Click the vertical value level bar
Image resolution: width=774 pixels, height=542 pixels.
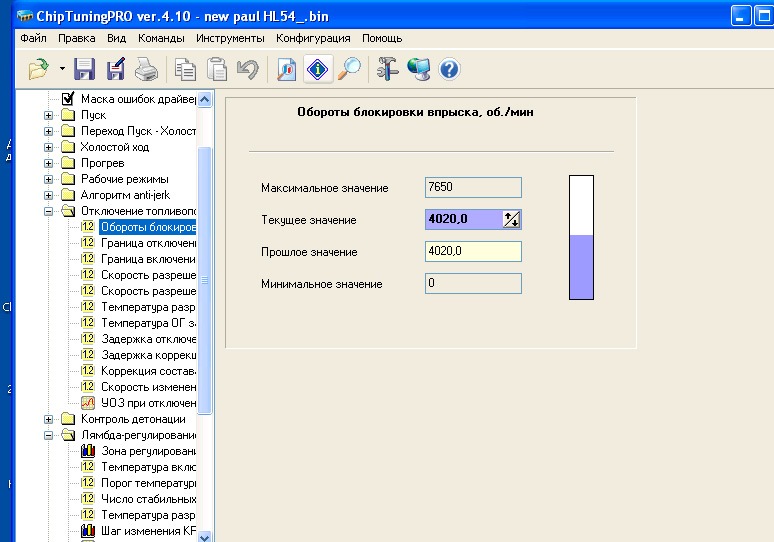click(581, 237)
